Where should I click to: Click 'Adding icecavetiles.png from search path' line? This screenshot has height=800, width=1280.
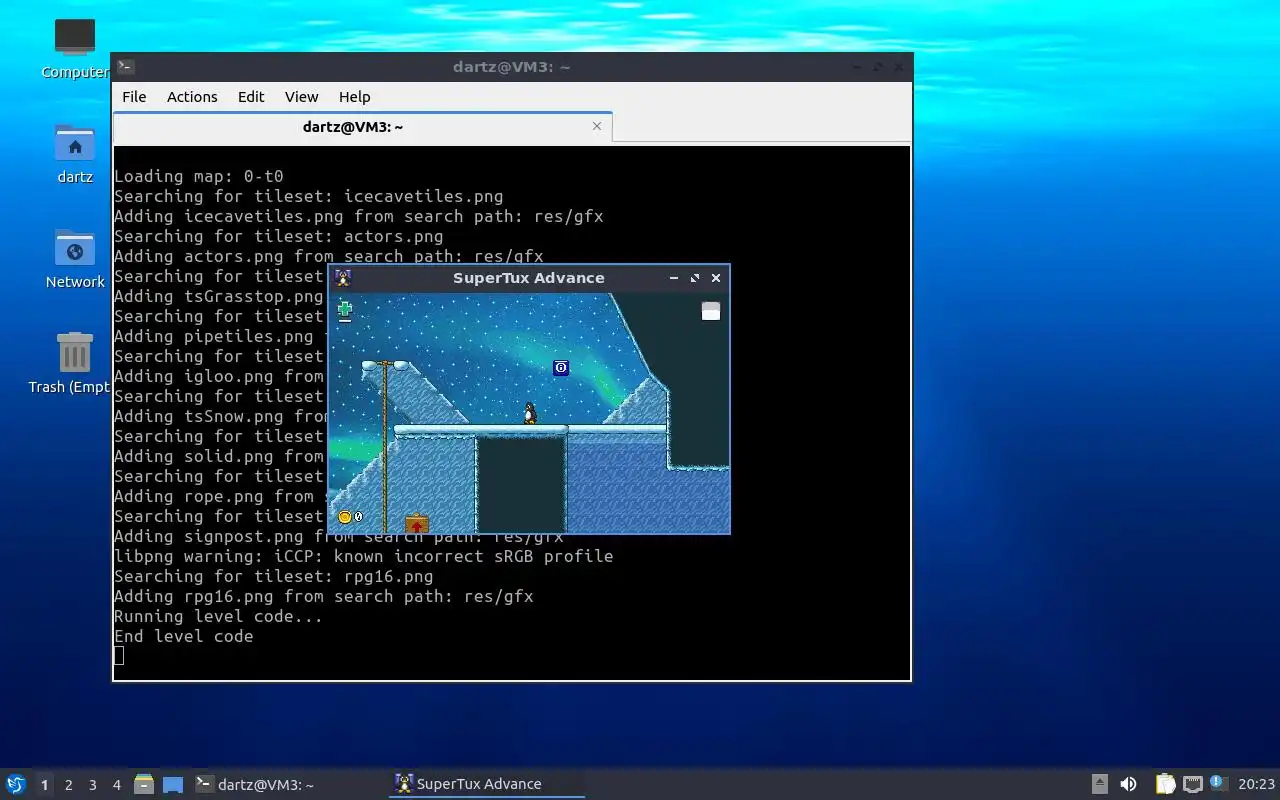pyautogui.click(x=359, y=216)
